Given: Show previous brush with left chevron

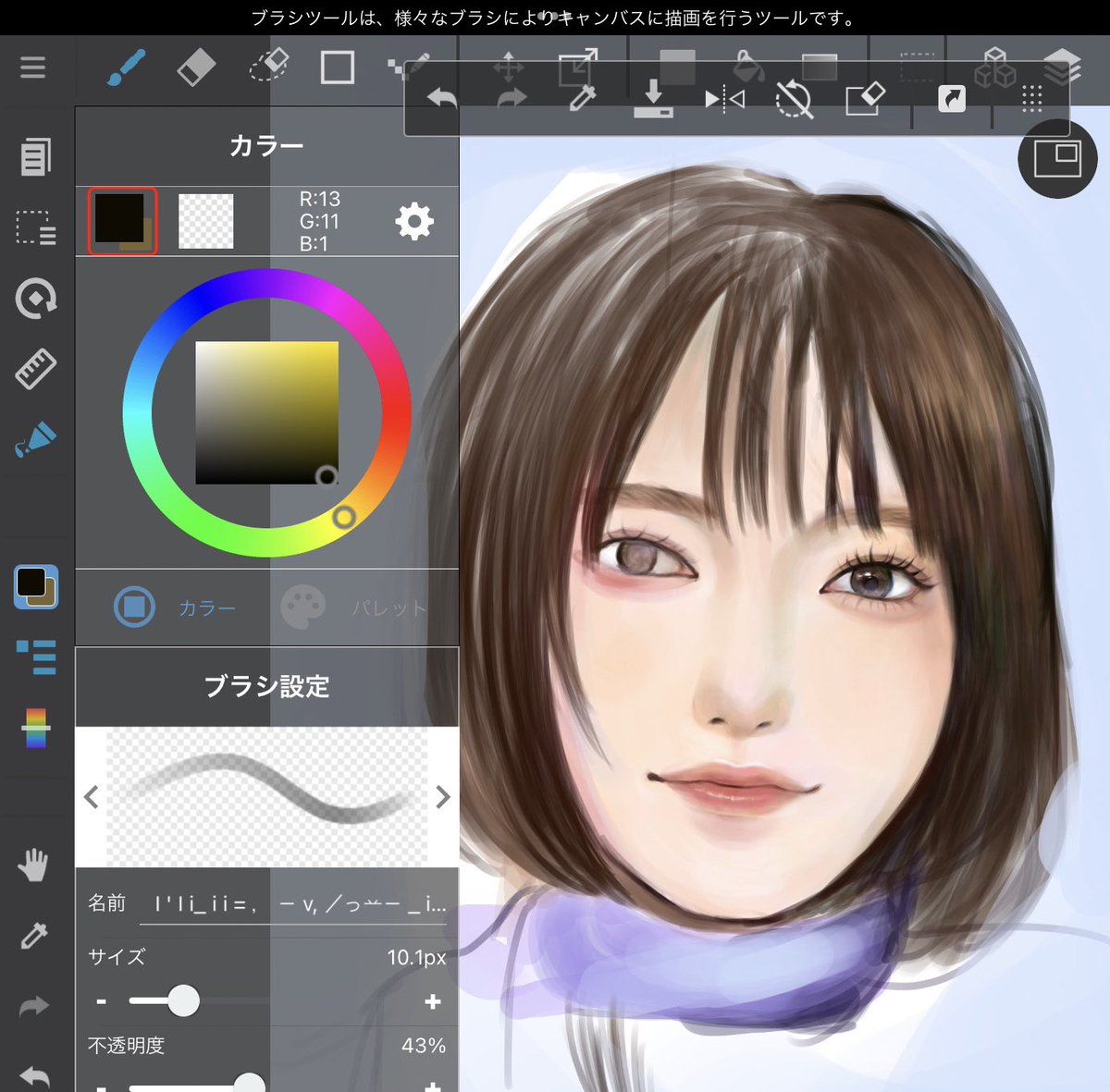Looking at the screenshot, I should (x=92, y=796).
